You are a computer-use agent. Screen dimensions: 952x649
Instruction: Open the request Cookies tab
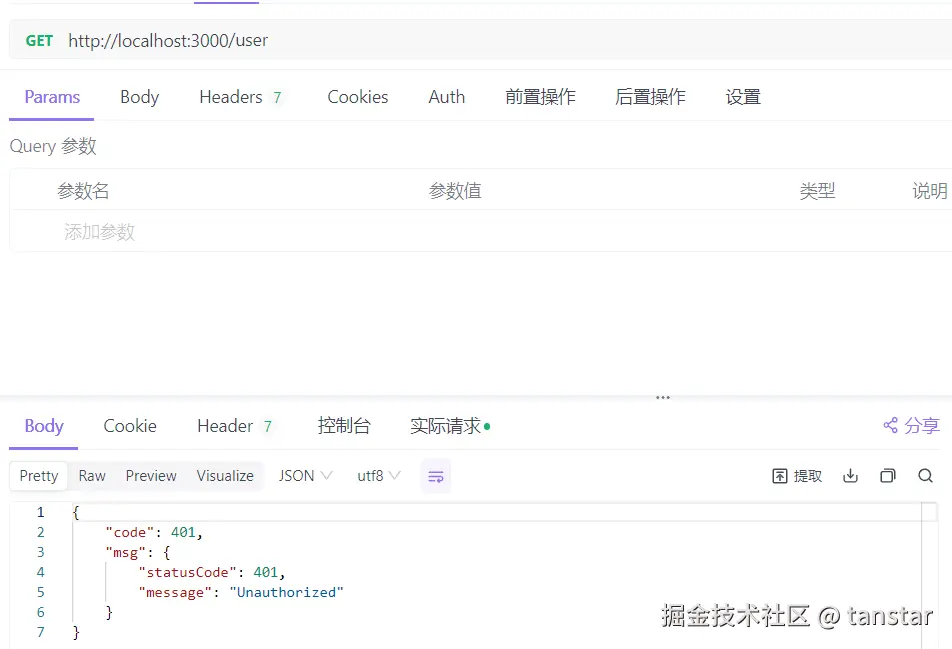(x=358, y=97)
